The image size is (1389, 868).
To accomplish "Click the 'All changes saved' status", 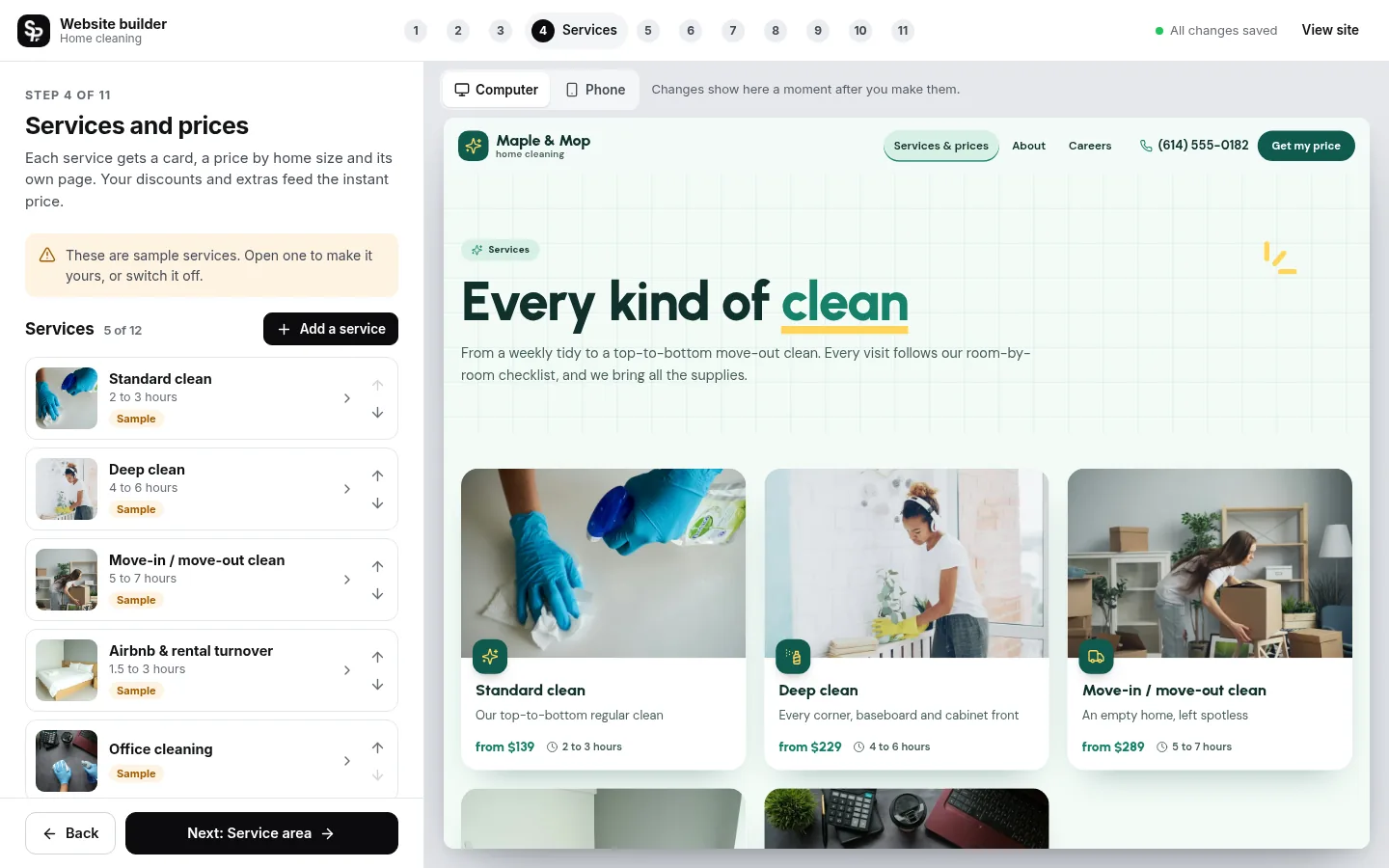I will pos(1216,31).
